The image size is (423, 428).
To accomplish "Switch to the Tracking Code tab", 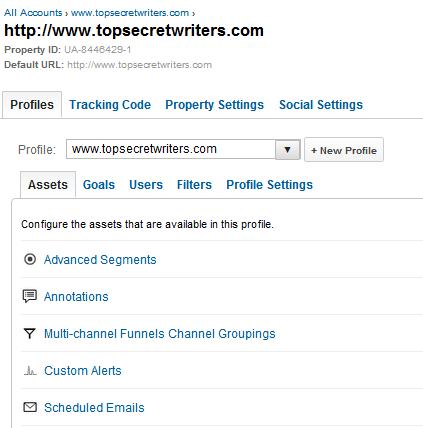I will coord(110,105).
